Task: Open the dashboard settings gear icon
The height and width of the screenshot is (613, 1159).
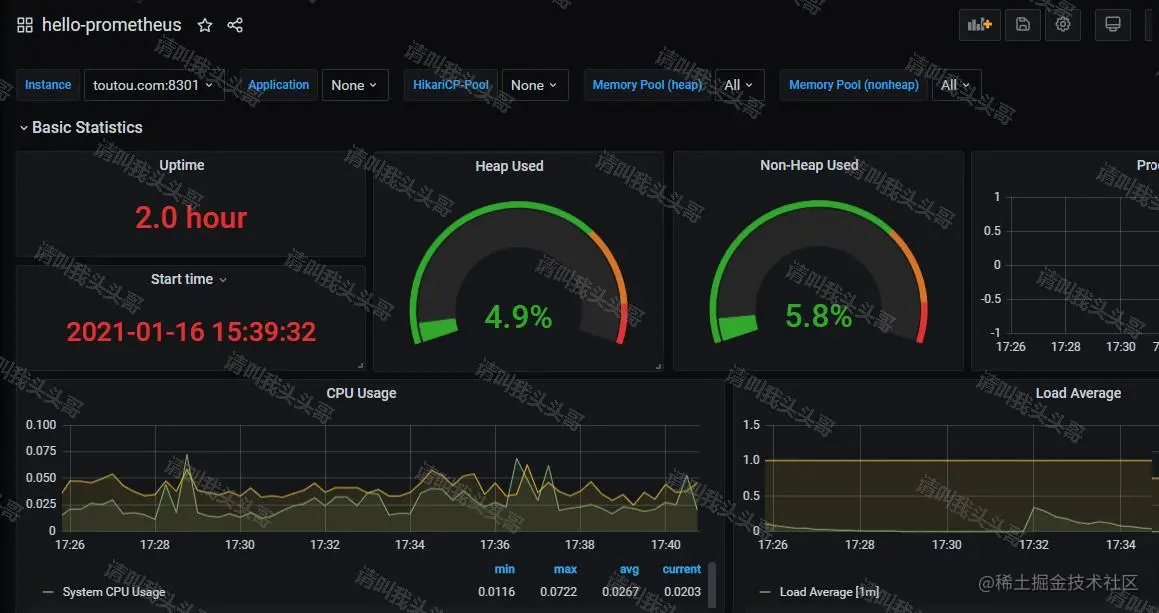Action: coord(1062,24)
